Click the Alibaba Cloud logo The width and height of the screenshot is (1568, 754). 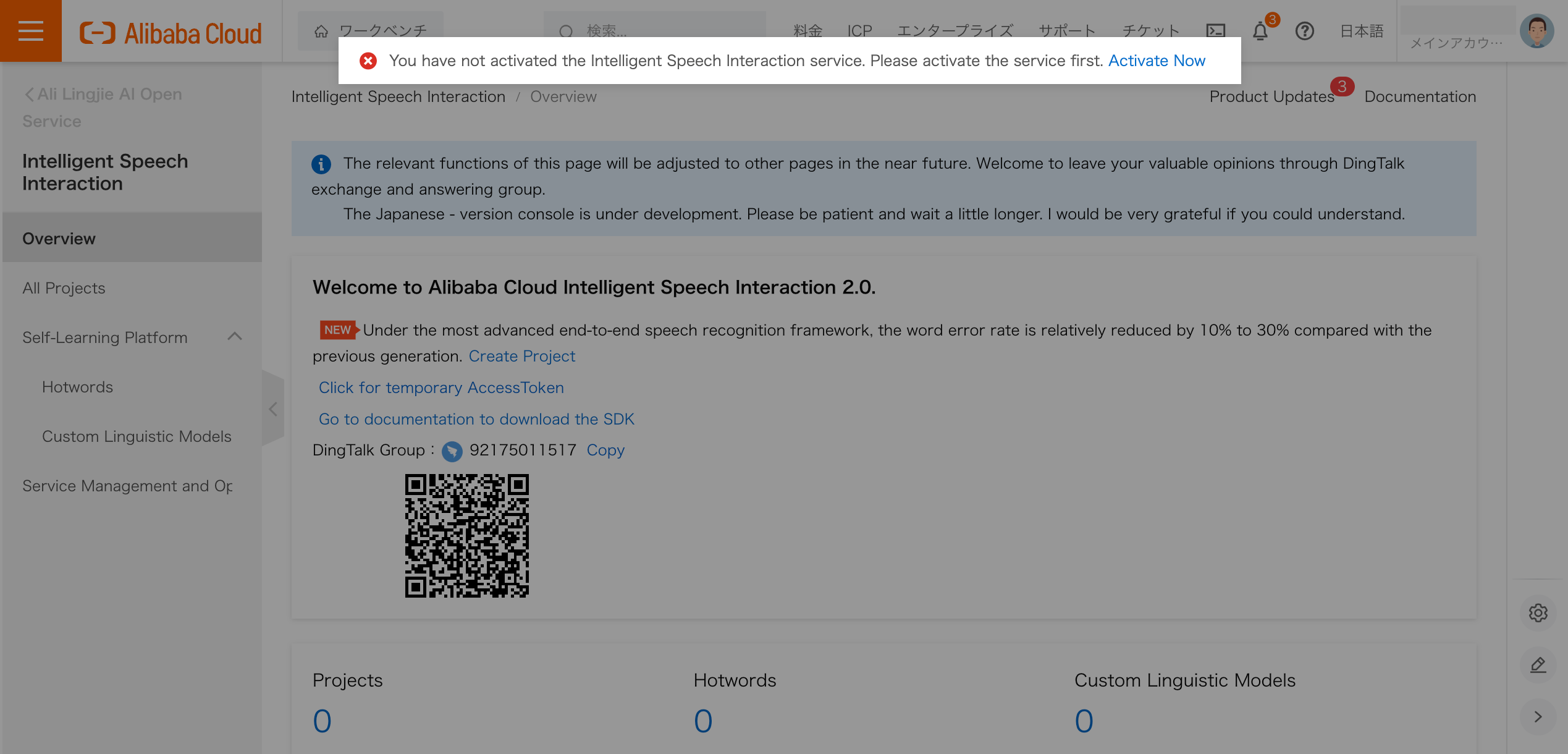tap(171, 33)
